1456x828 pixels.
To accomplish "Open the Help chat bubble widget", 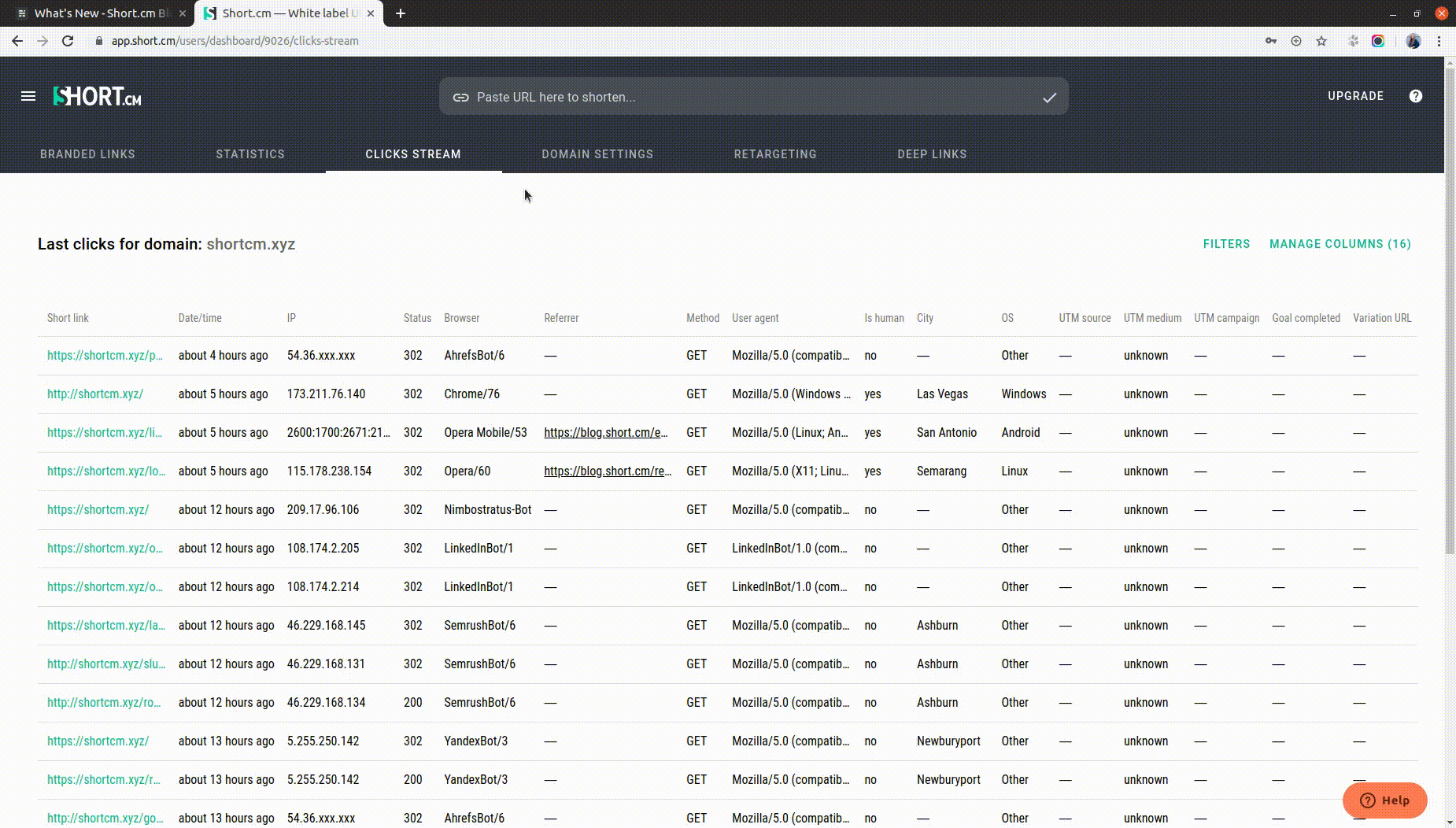I will pyautogui.click(x=1384, y=800).
